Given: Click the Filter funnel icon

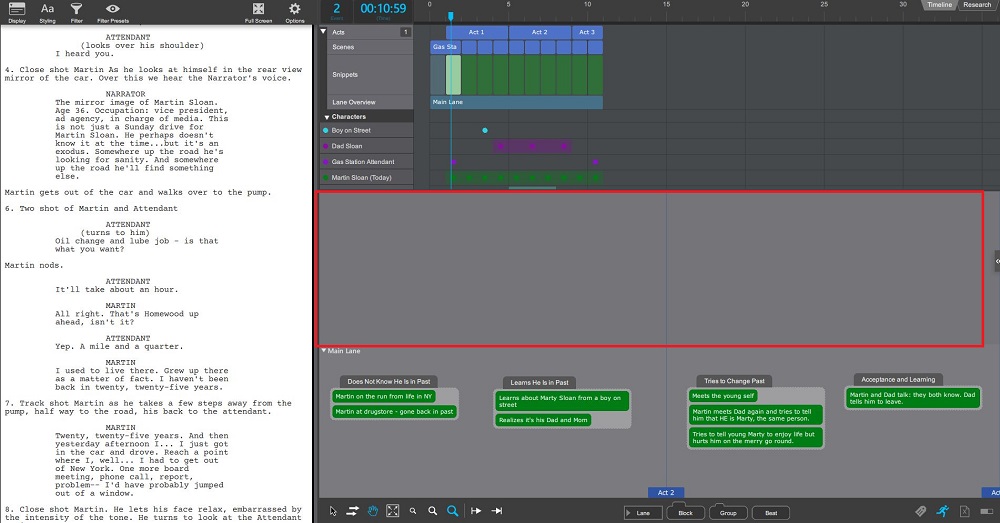Looking at the screenshot, I should tap(77, 10).
